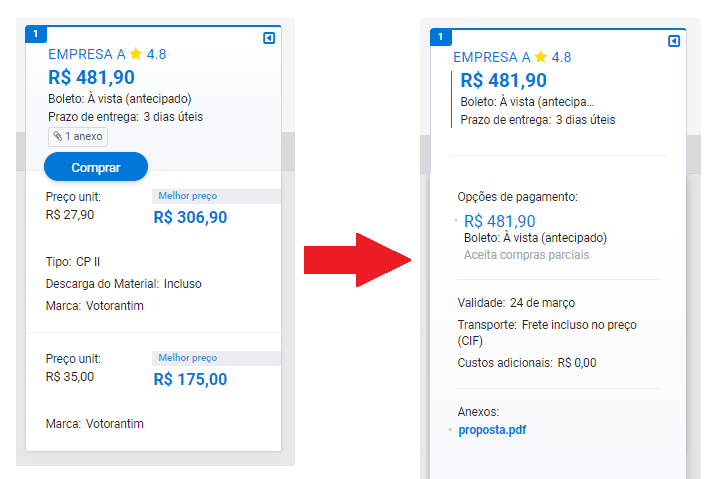
Task: Click Melhor preço tag above R$ 306,90
Action: click(188, 196)
